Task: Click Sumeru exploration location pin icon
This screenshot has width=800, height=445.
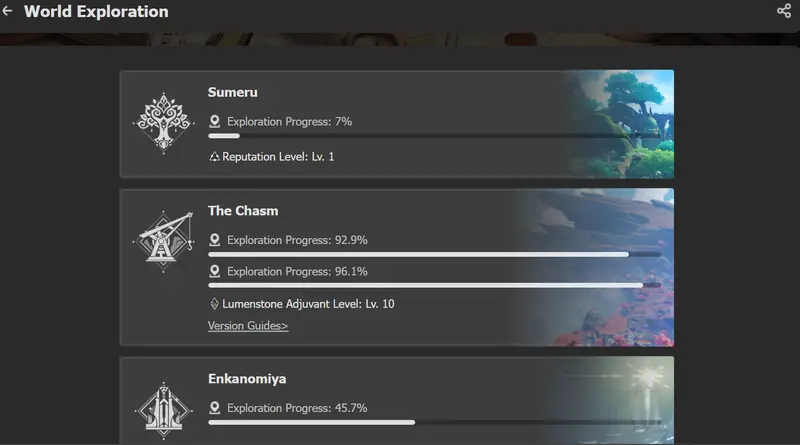Action: coord(214,121)
